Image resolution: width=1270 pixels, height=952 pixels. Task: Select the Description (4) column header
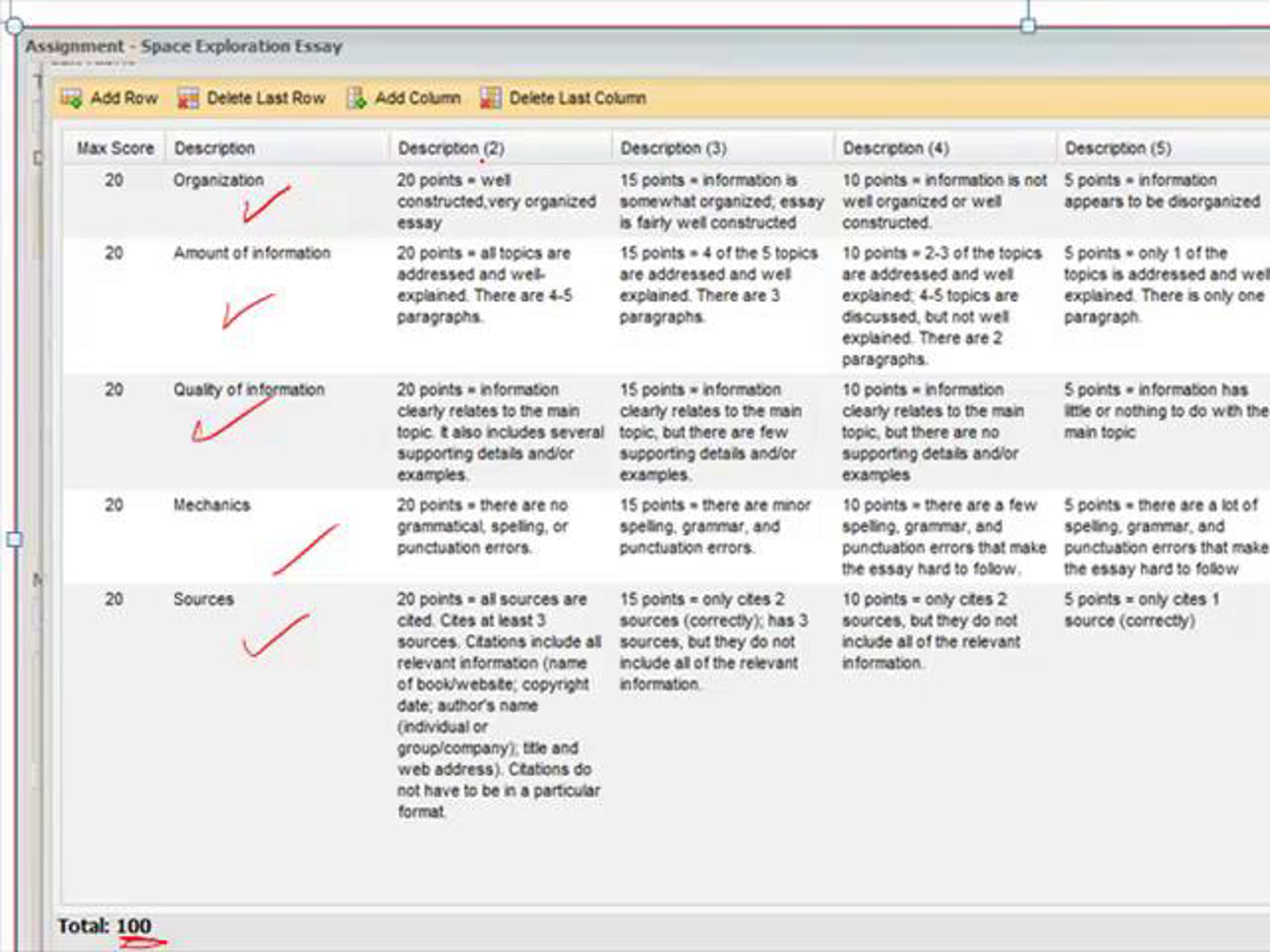895,148
